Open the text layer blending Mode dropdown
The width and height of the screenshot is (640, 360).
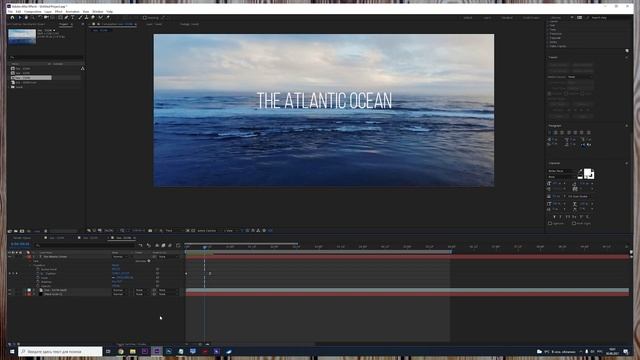120,257
